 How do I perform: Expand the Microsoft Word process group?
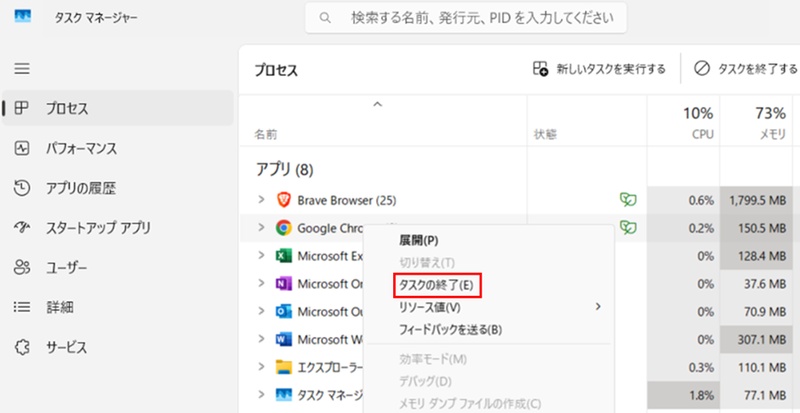(262, 339)
